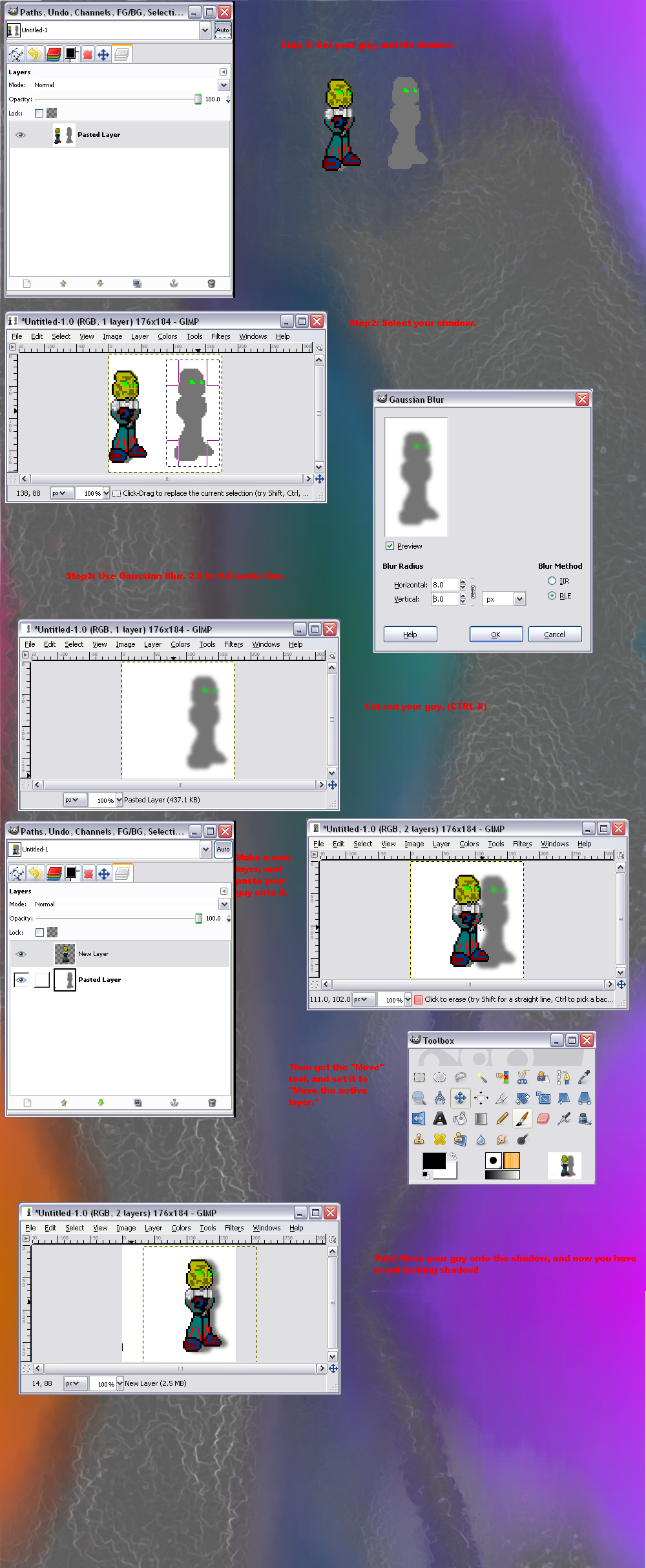
Task: Switch to Channels tab in single-layer dialog
Action: coord(54,54)
